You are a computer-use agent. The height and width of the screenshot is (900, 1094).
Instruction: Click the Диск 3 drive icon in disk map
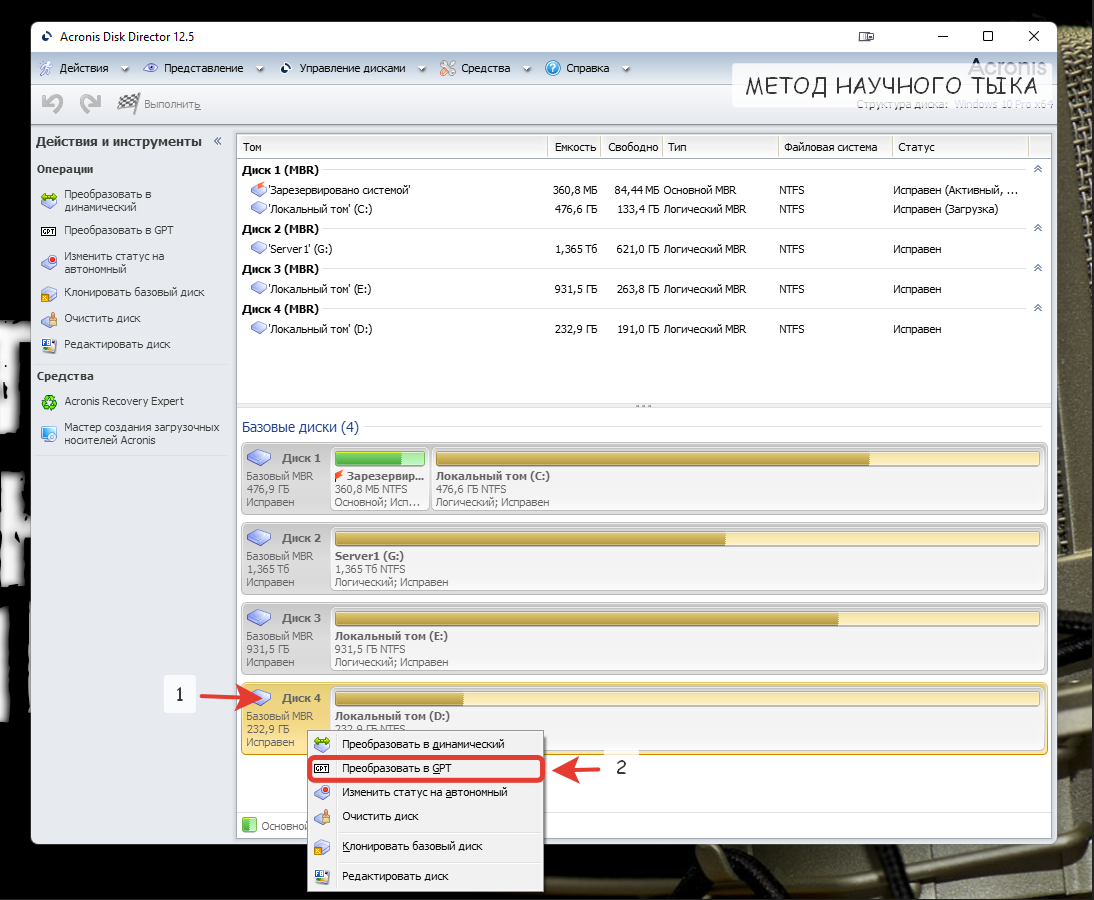(259, 617)
